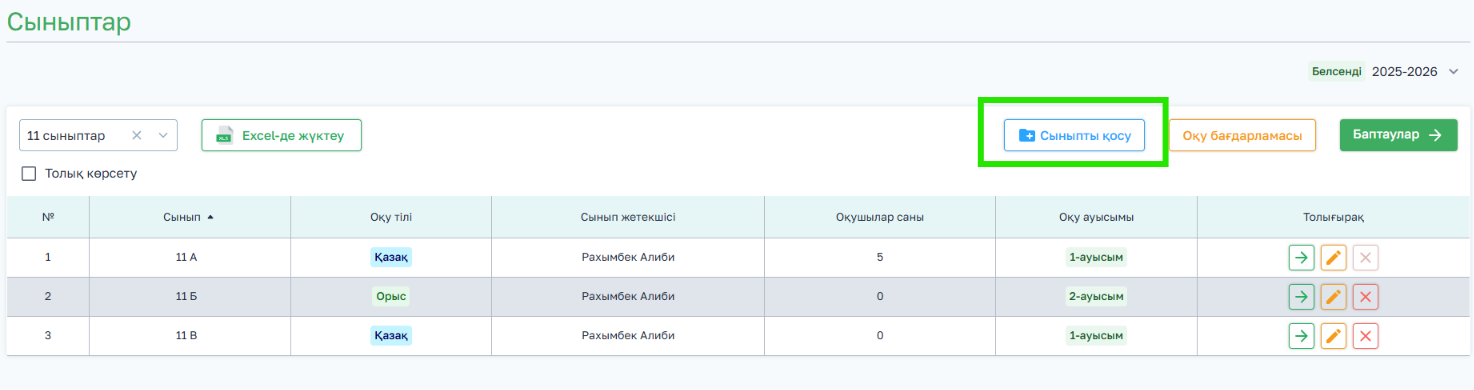The width and height of the screenshot is (1474, 390).
Task: Open Оқу бағдарламасы
Action: click(1242, 135)
